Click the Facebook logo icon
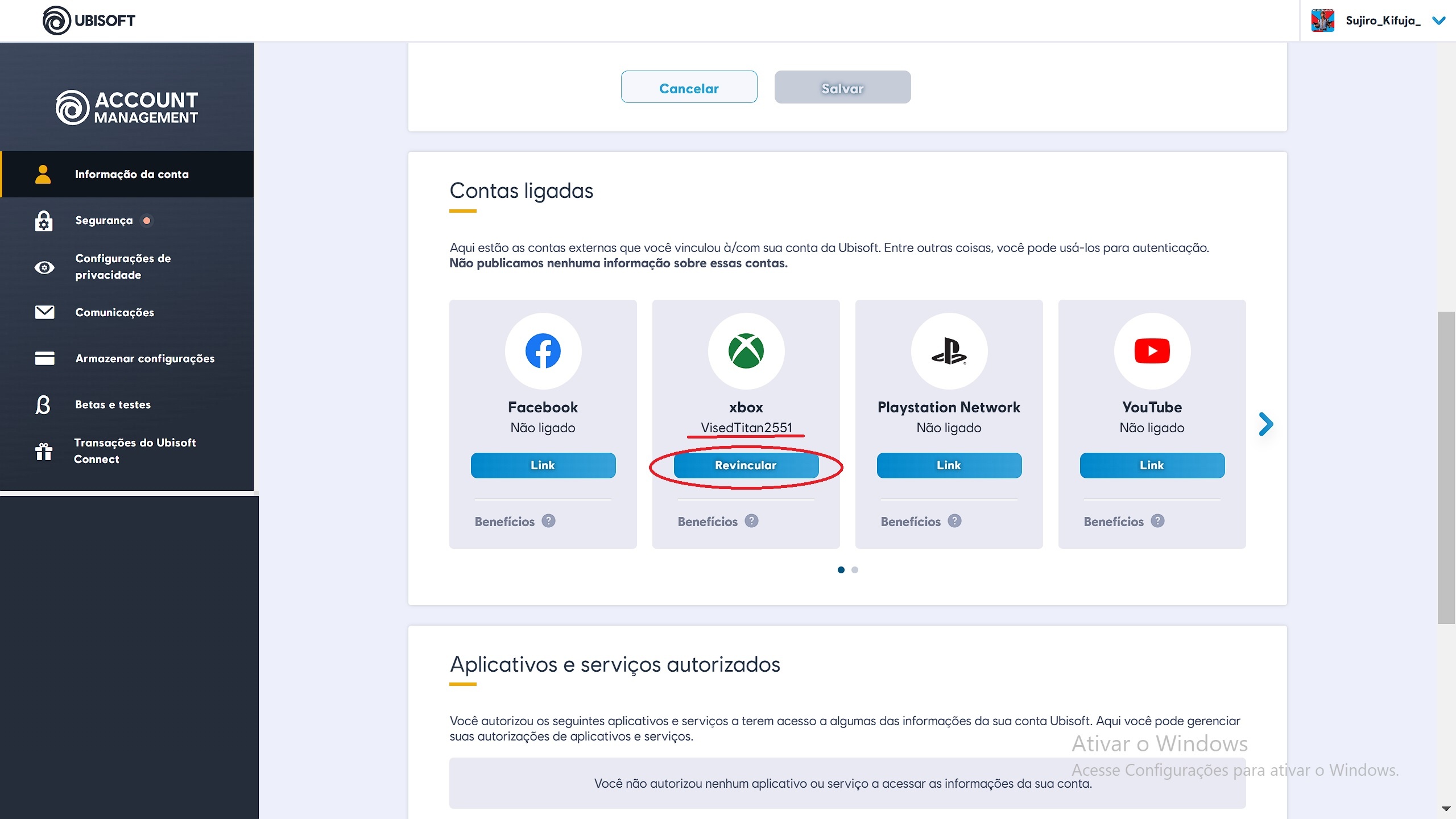This screenshot has width=1456, height=819. click(543, 351)
